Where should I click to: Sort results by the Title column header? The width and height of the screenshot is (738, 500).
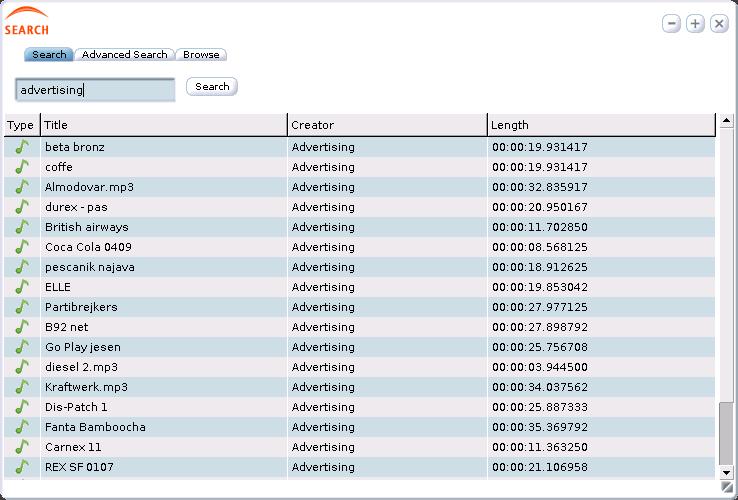[164, 125]
